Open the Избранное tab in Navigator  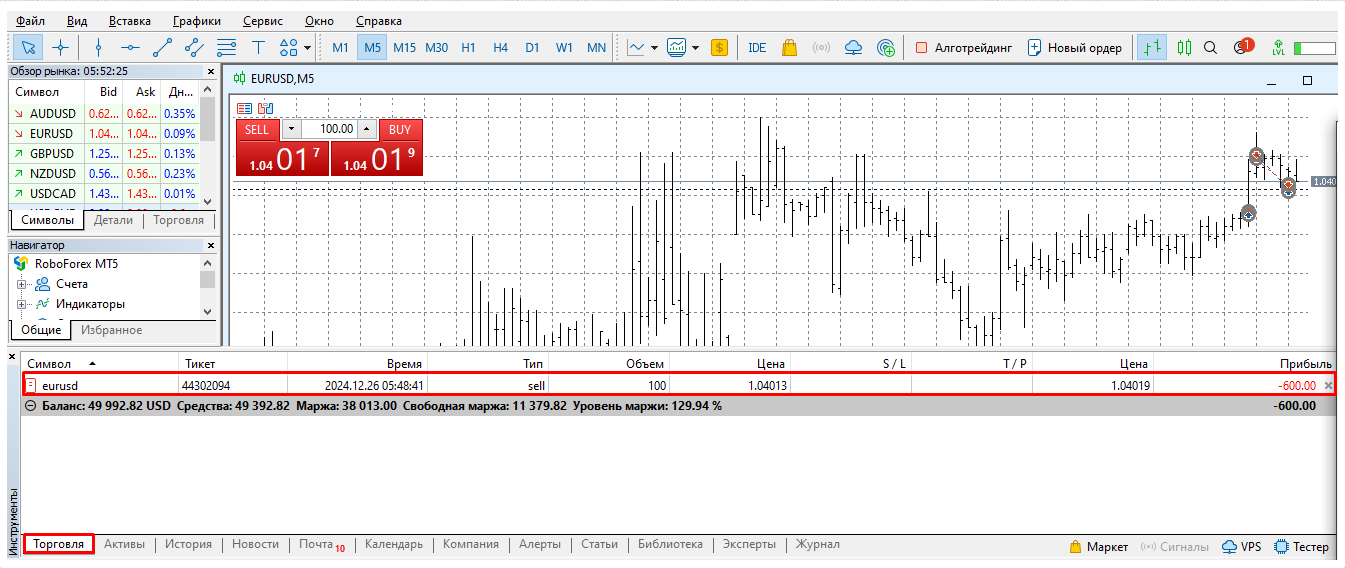pos(112,330)
